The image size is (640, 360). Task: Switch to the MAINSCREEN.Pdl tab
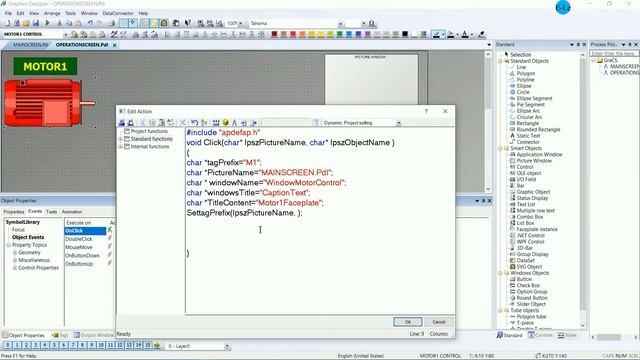tap(30, 45)
